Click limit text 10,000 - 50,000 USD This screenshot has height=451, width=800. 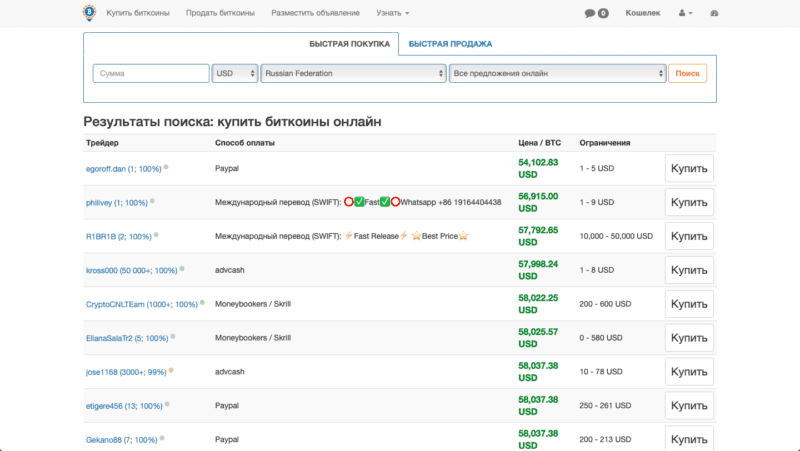coord(616,236)
